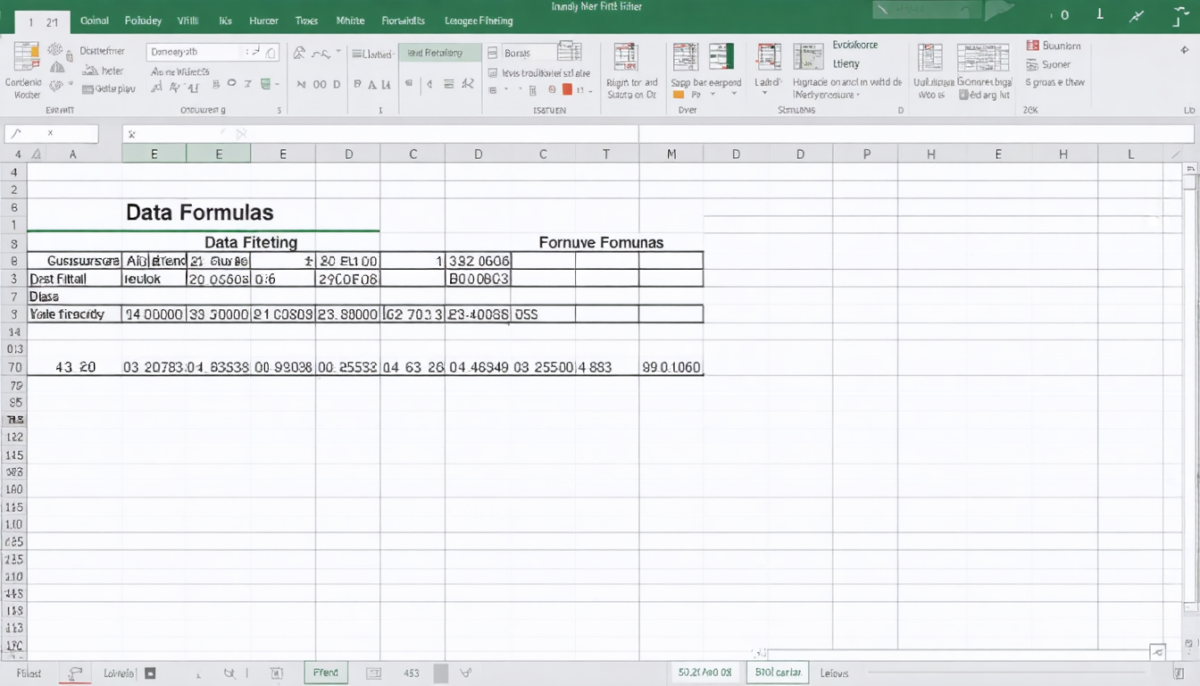Select the Data Fiteting heading cell
This screenshot has width=1200, height=686.
click(x=250, y=242)
